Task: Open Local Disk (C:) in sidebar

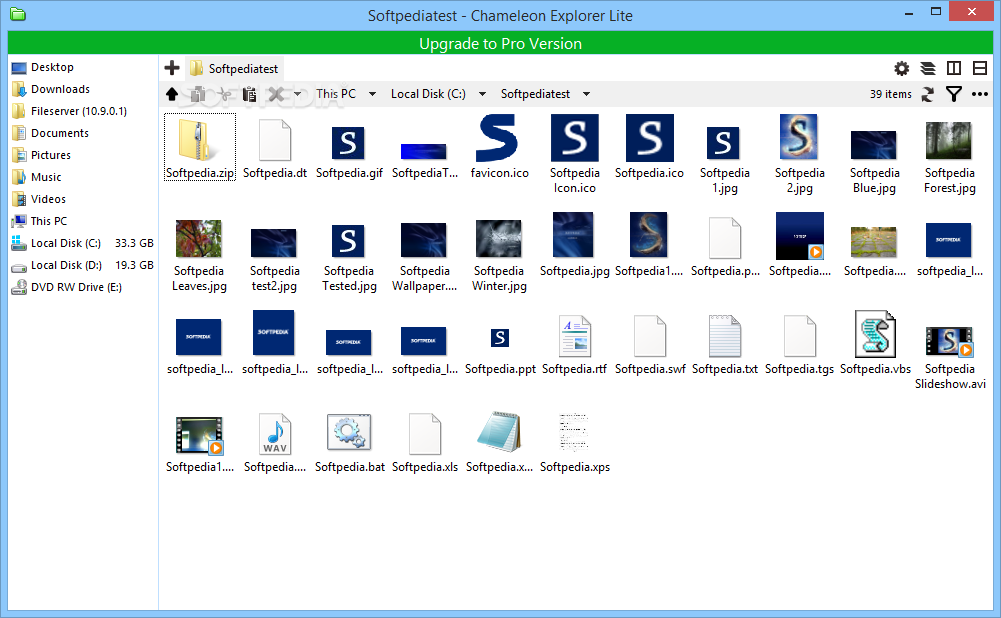Action: (82, 243)
